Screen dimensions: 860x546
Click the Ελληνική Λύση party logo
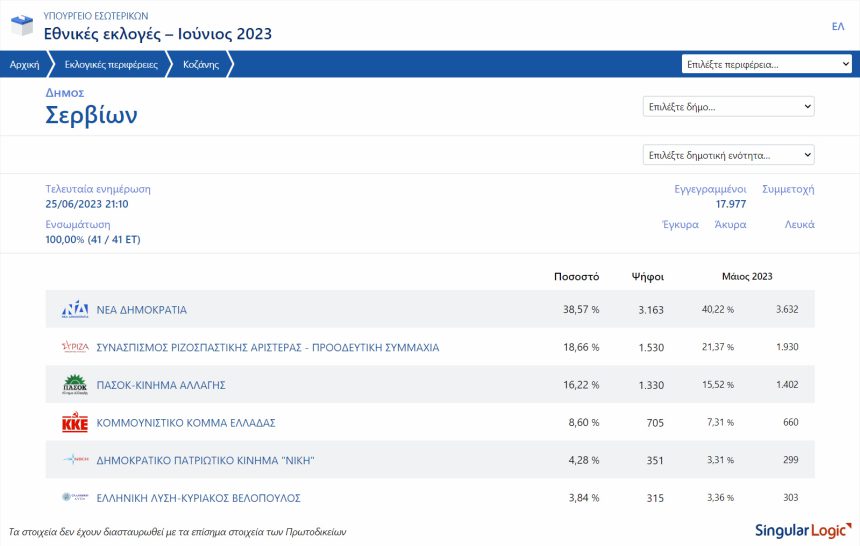click(75, 497)
